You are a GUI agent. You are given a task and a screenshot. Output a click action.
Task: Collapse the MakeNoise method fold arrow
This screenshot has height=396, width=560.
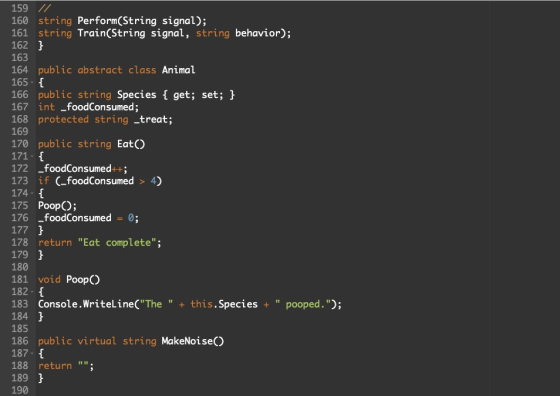pyautogui.click(x=32, y=354)
